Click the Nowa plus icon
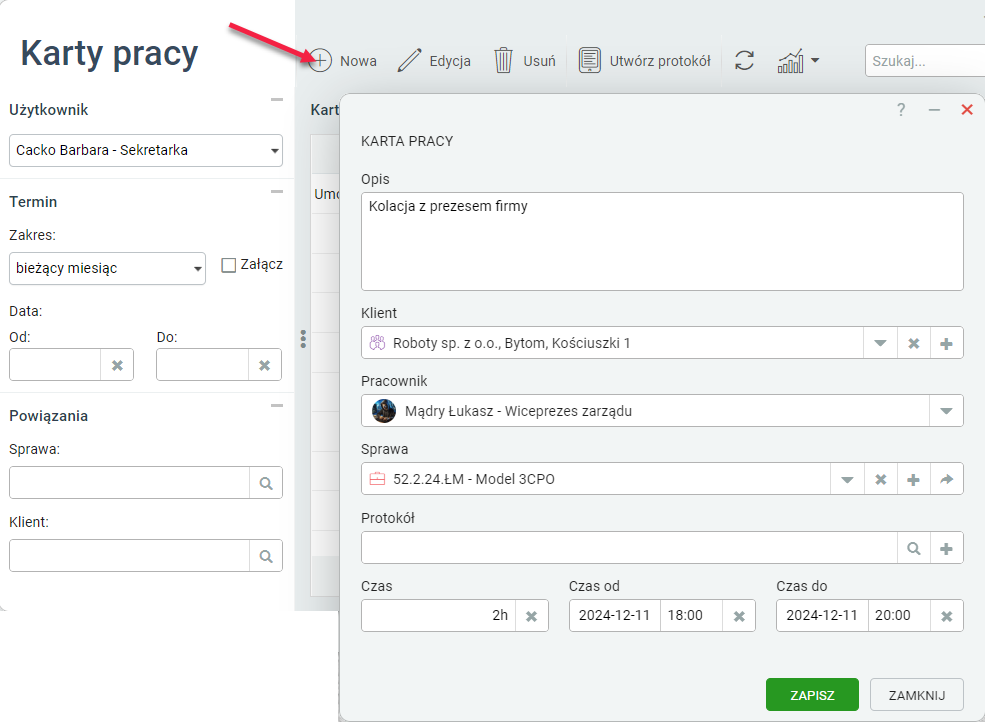This screenshot has height=722, width=985. click(320, 61)
